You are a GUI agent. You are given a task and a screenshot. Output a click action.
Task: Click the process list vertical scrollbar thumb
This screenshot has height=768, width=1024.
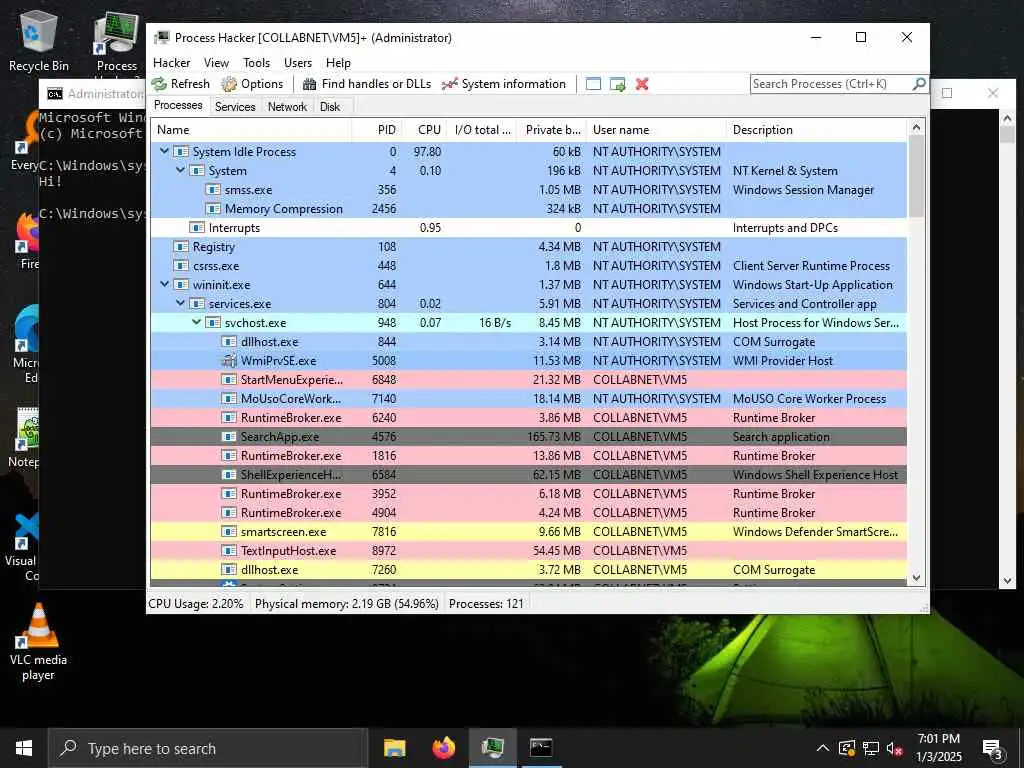click(x=916, y=176)
